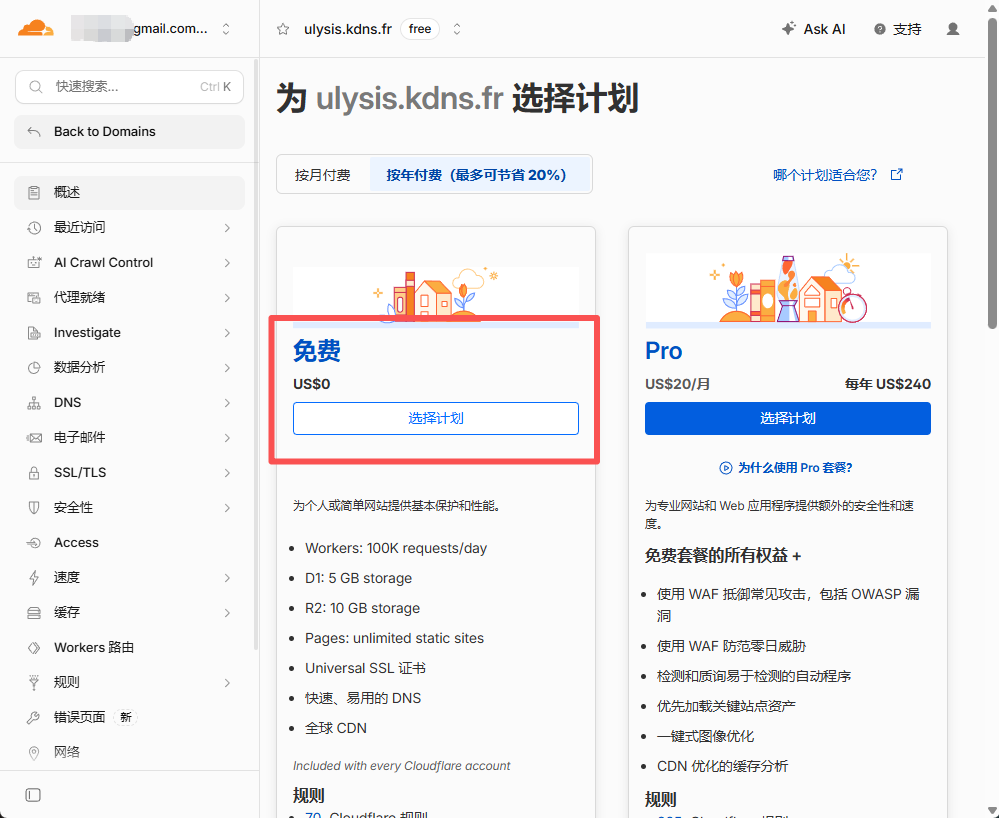Click the 免费套餐的所有权益 + heading

[722, 556]
